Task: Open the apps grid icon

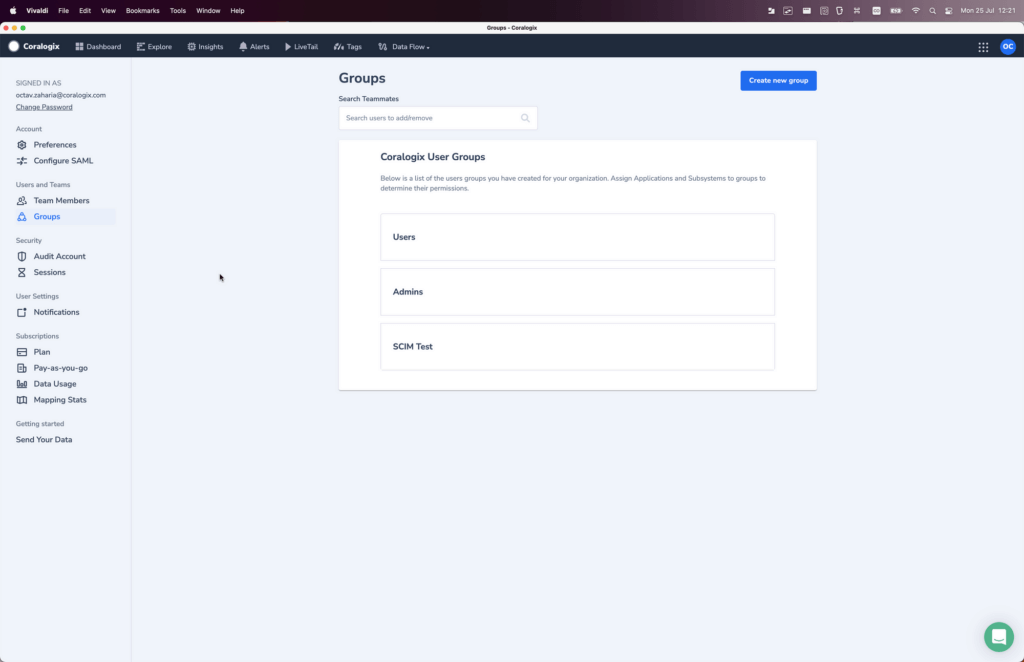Action: pyautogui.click(x=983, y=47)
